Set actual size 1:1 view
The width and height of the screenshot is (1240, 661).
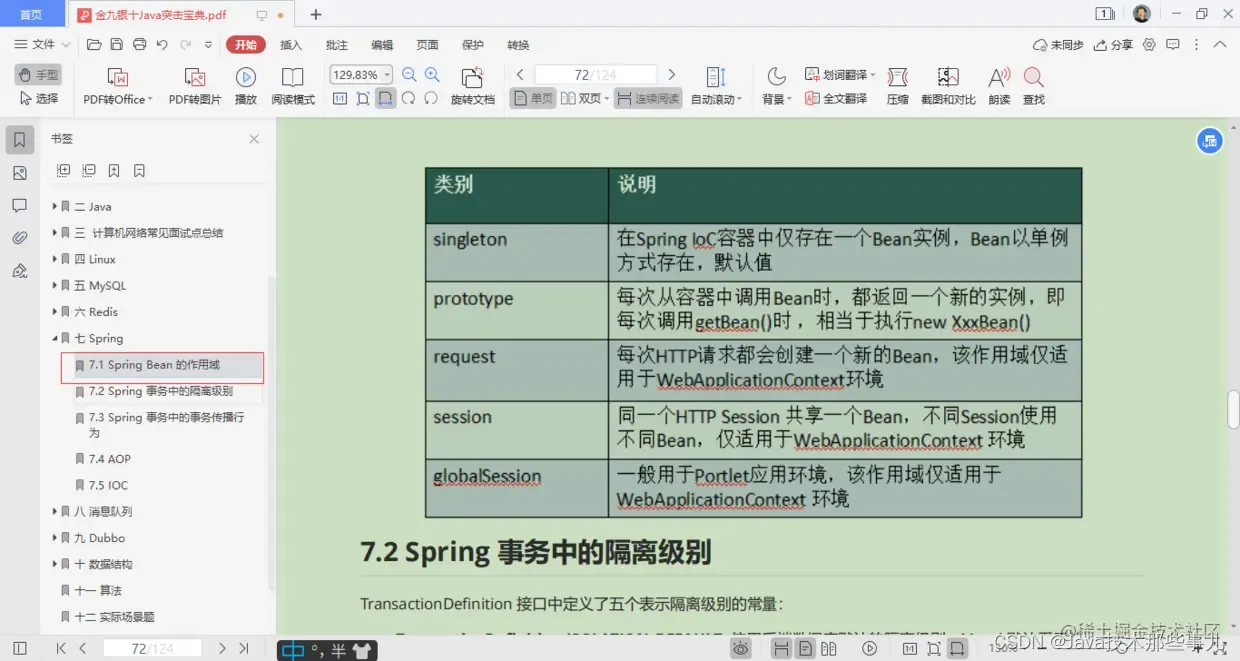click(340, 99)
